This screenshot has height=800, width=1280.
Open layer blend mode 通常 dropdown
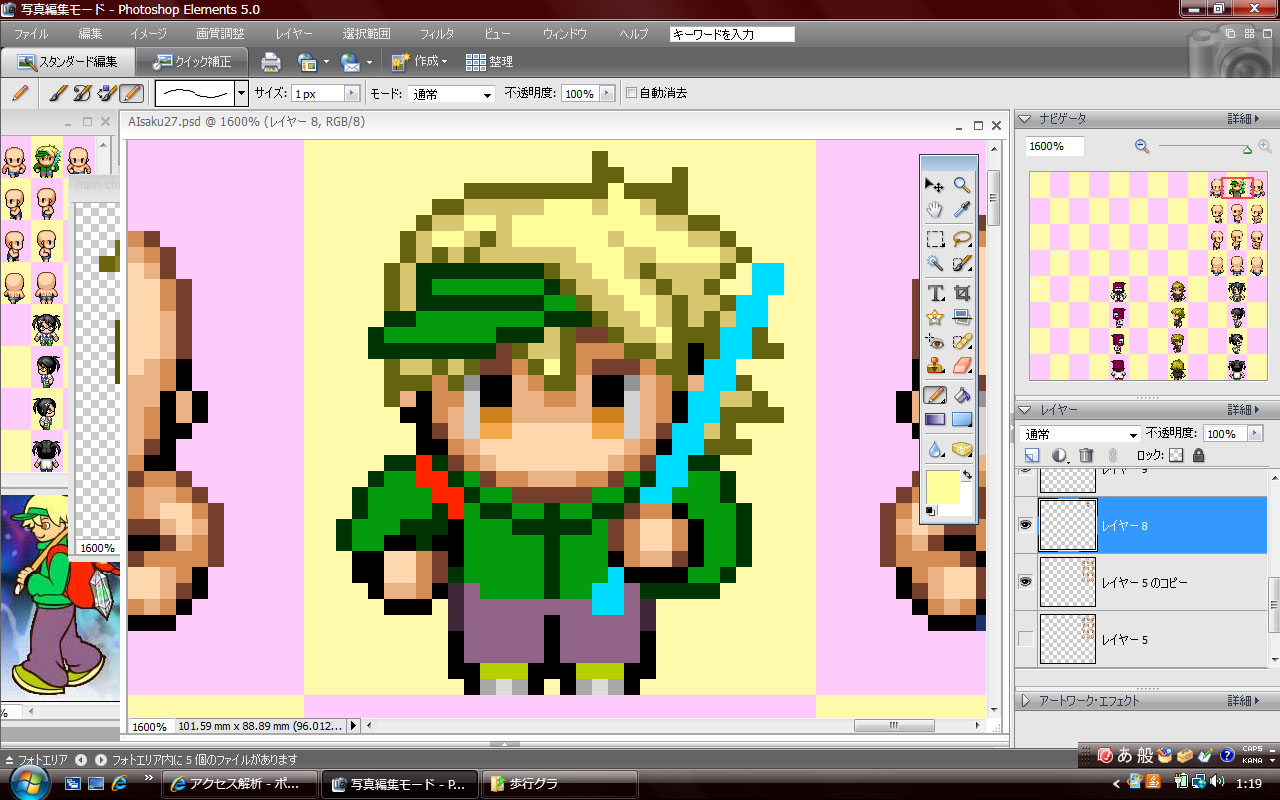(x=1080, y=434)
